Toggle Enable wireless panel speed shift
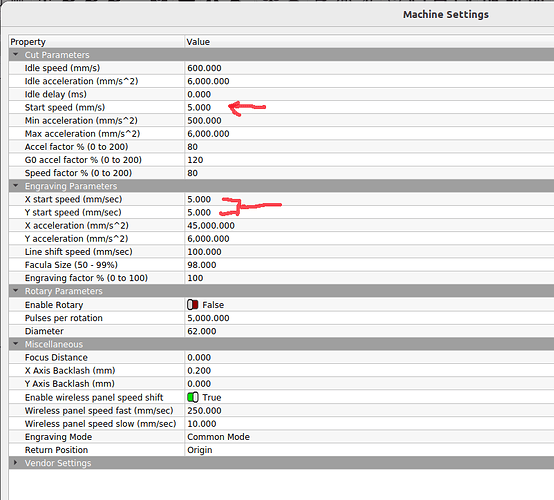This screenshot has width=554, height=500. click(x=193, y=397)
